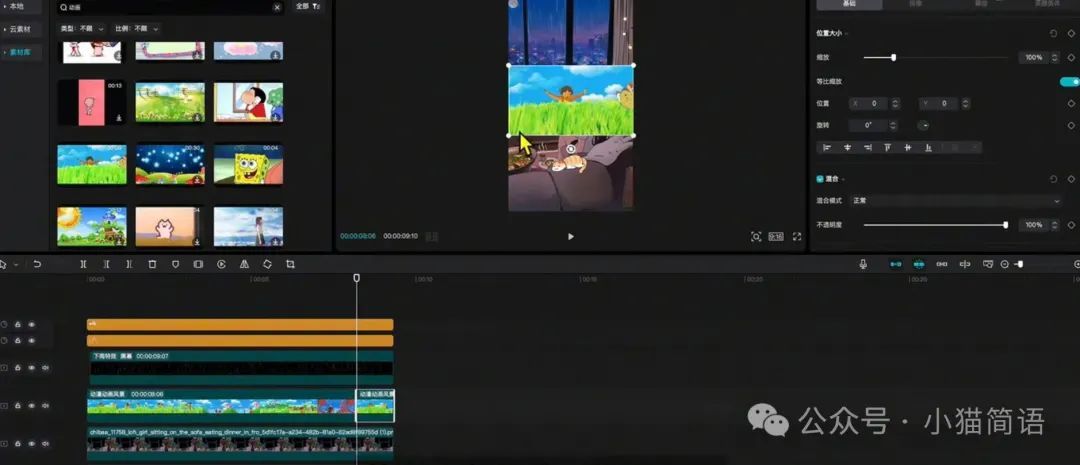Reset the blend settings
This screenshot has width=1080, height=465.
tap(1053, 178)
